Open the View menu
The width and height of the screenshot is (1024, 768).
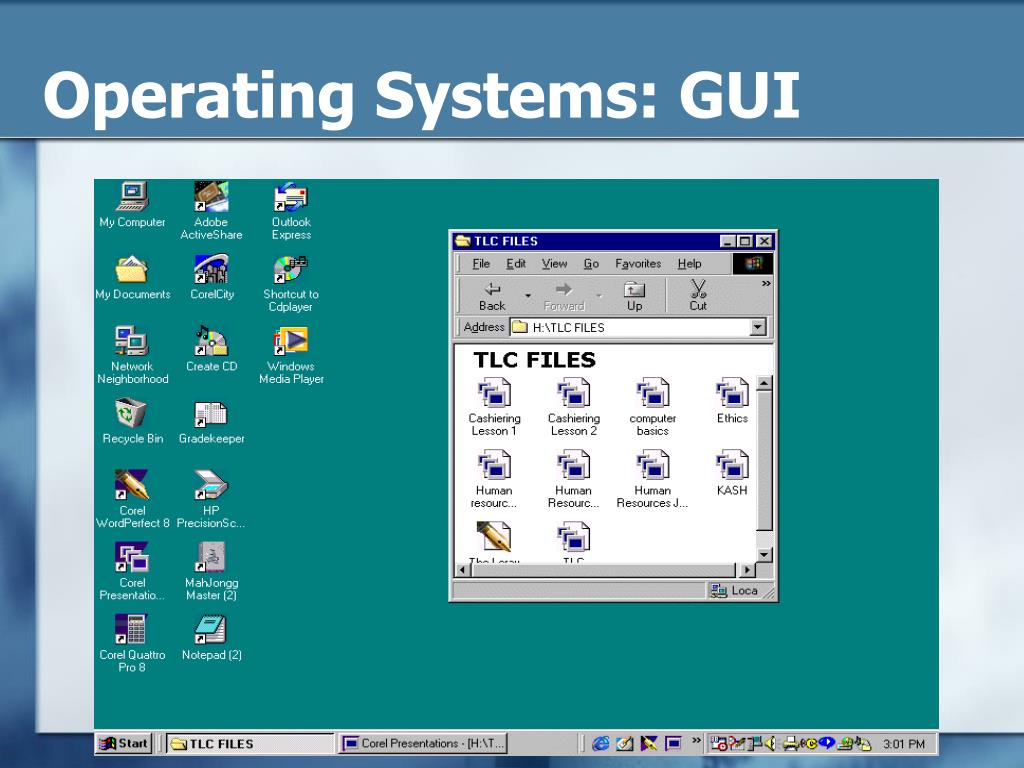554,264
